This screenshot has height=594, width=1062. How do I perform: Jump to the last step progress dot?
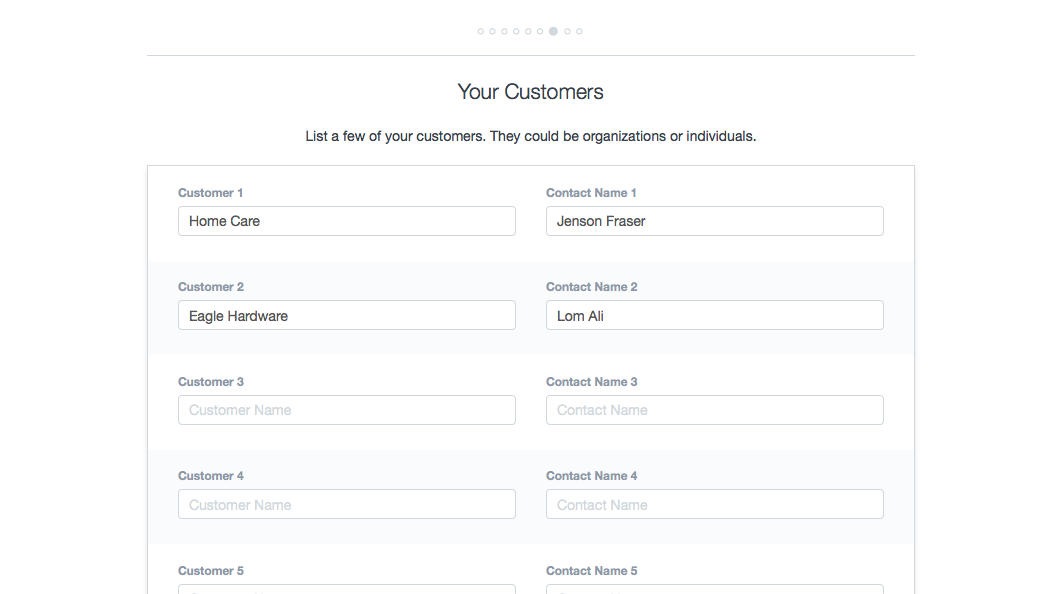(x=579, y=31)
